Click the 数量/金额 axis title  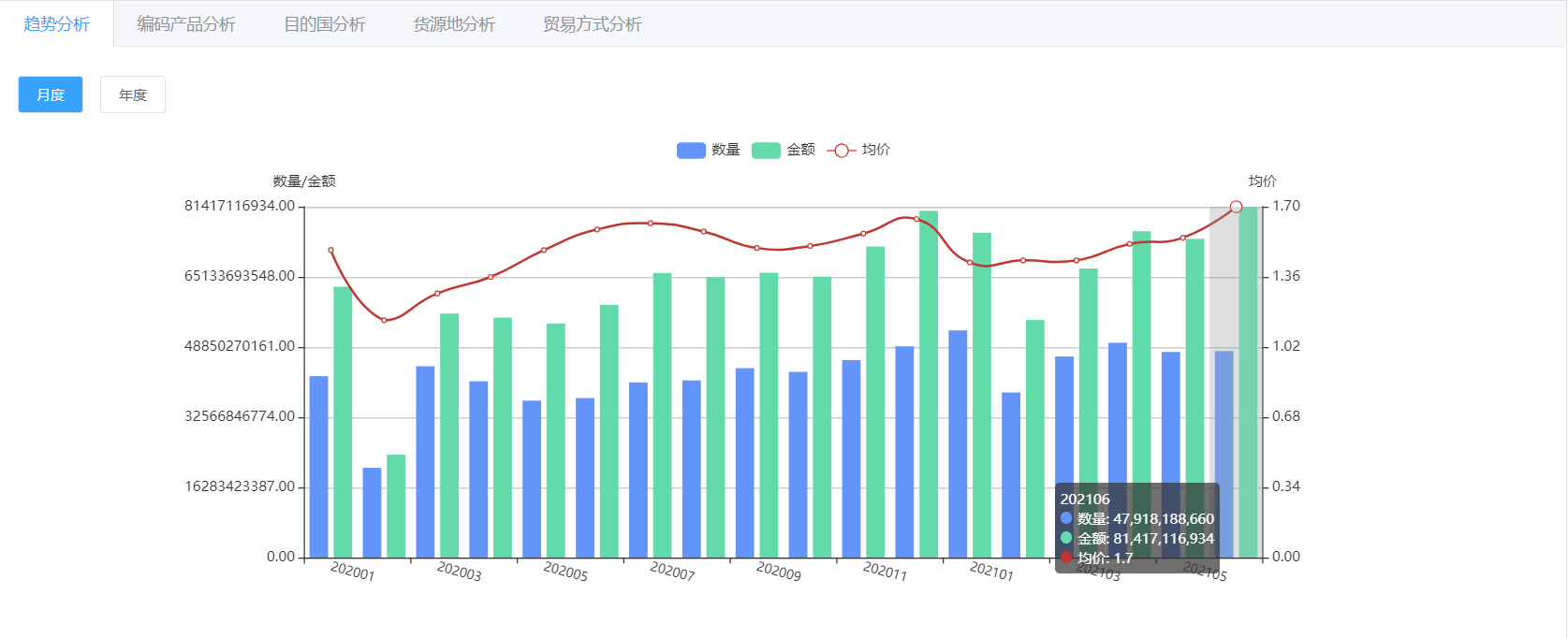click(x=304, y=181)
